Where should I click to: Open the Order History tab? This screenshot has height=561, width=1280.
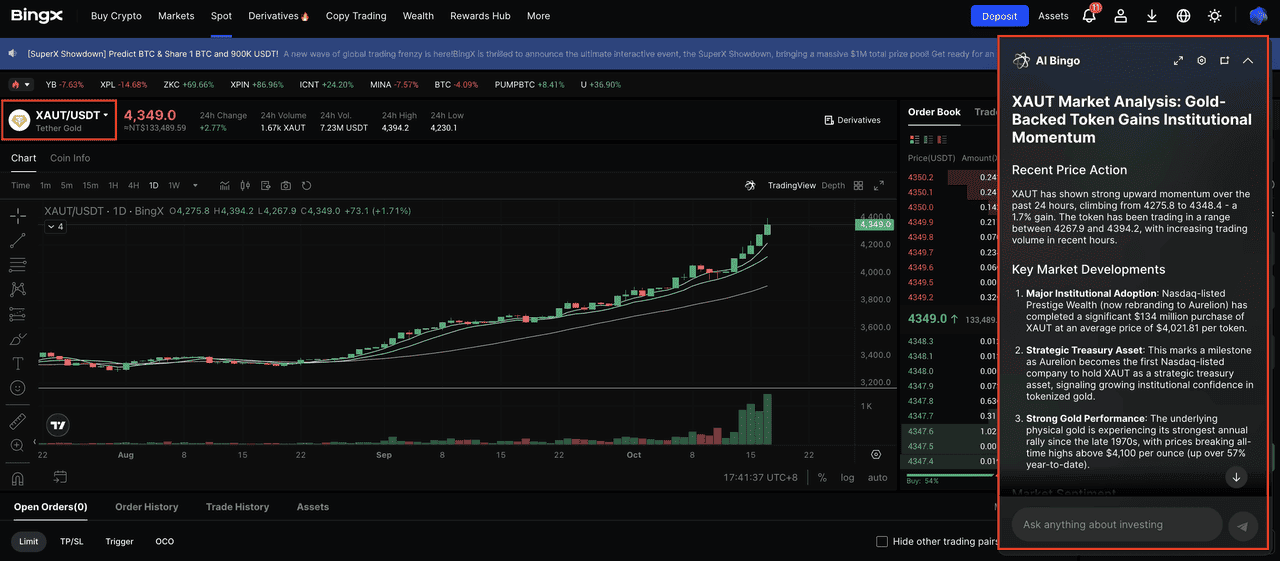click(x=146, y=507)
